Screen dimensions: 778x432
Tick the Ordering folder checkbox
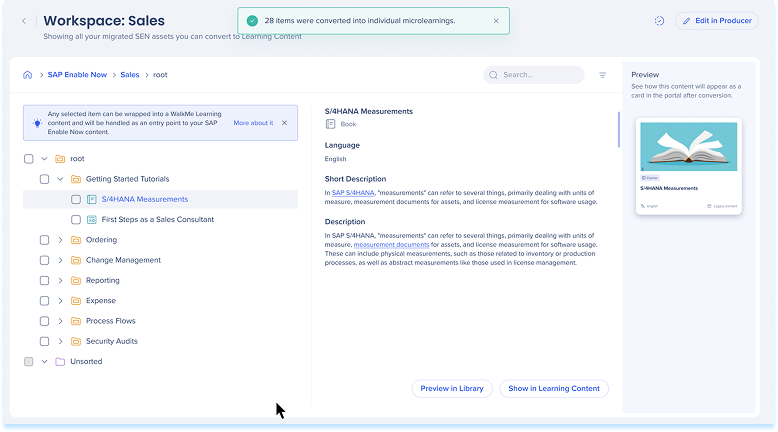pos(44,240)
